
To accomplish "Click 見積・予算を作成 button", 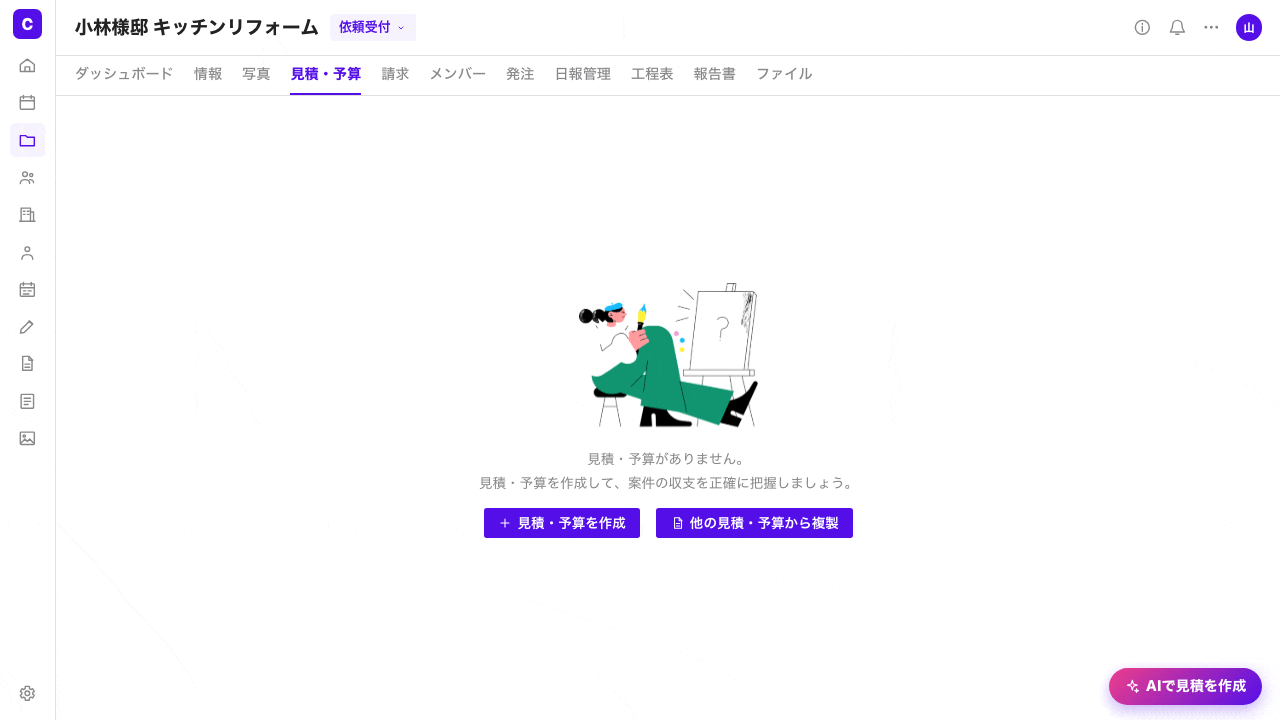I will tap(562, 523).
